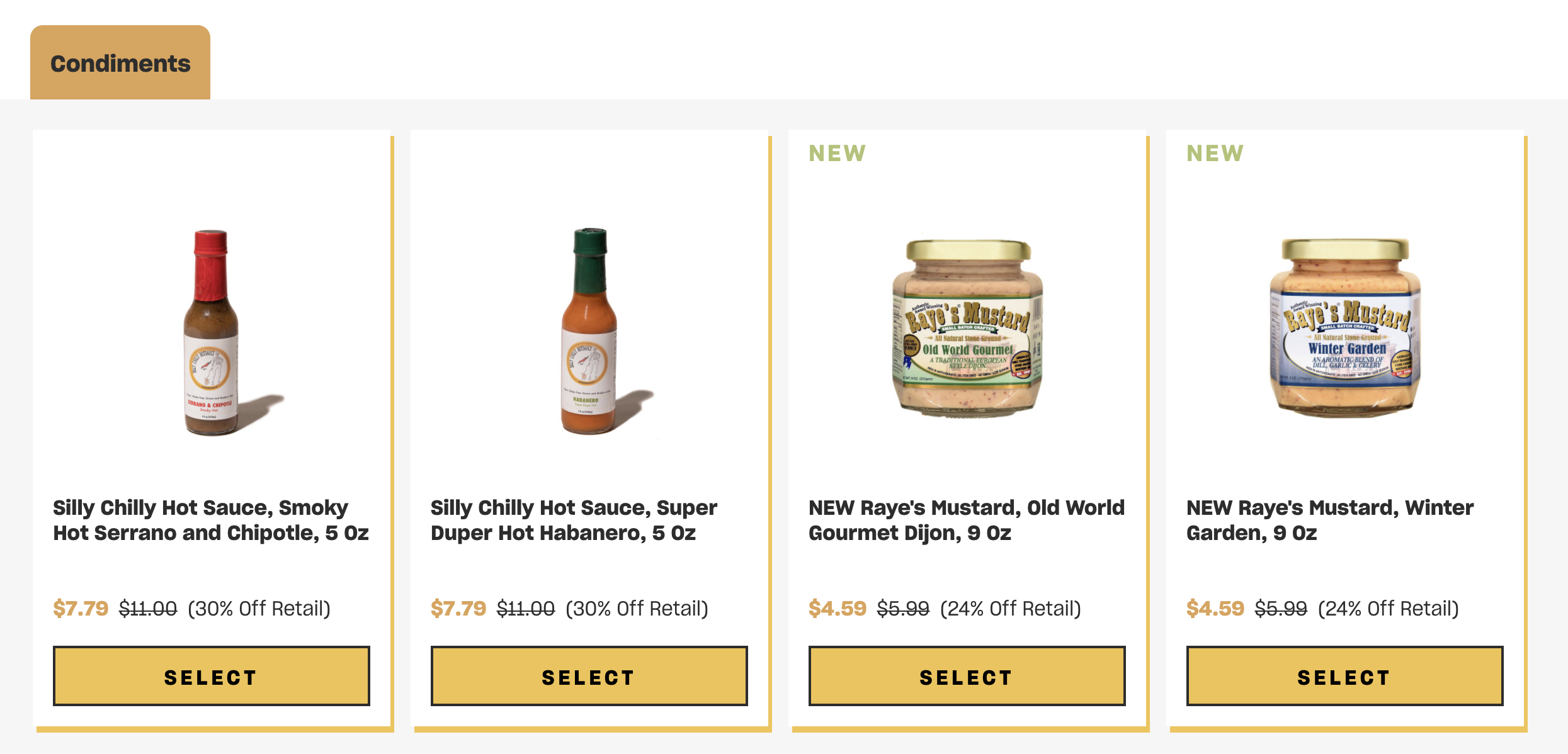Select the Smoky Hot Serrano and Chipotle sauce

point(211,677)
